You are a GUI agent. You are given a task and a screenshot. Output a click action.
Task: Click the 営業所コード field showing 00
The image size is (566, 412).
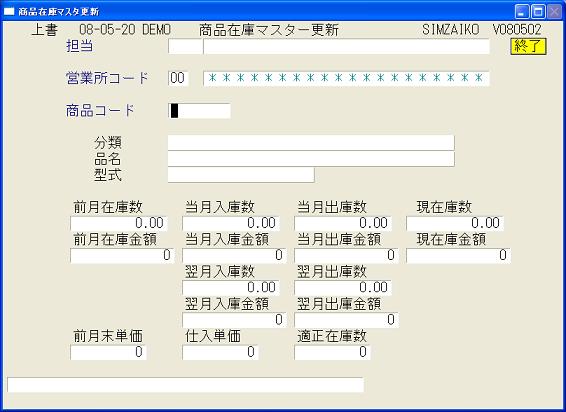(x=178, y=78)
